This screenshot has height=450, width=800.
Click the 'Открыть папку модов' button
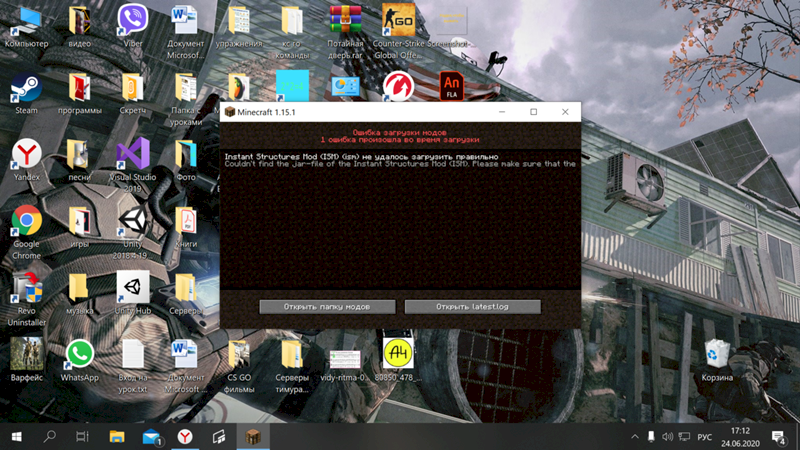(x=327, y=306)
